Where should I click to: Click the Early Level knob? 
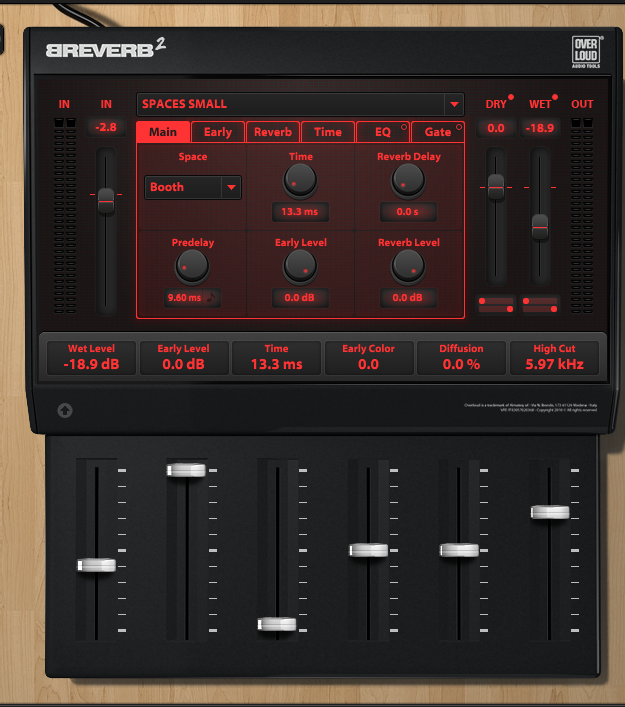300,266
